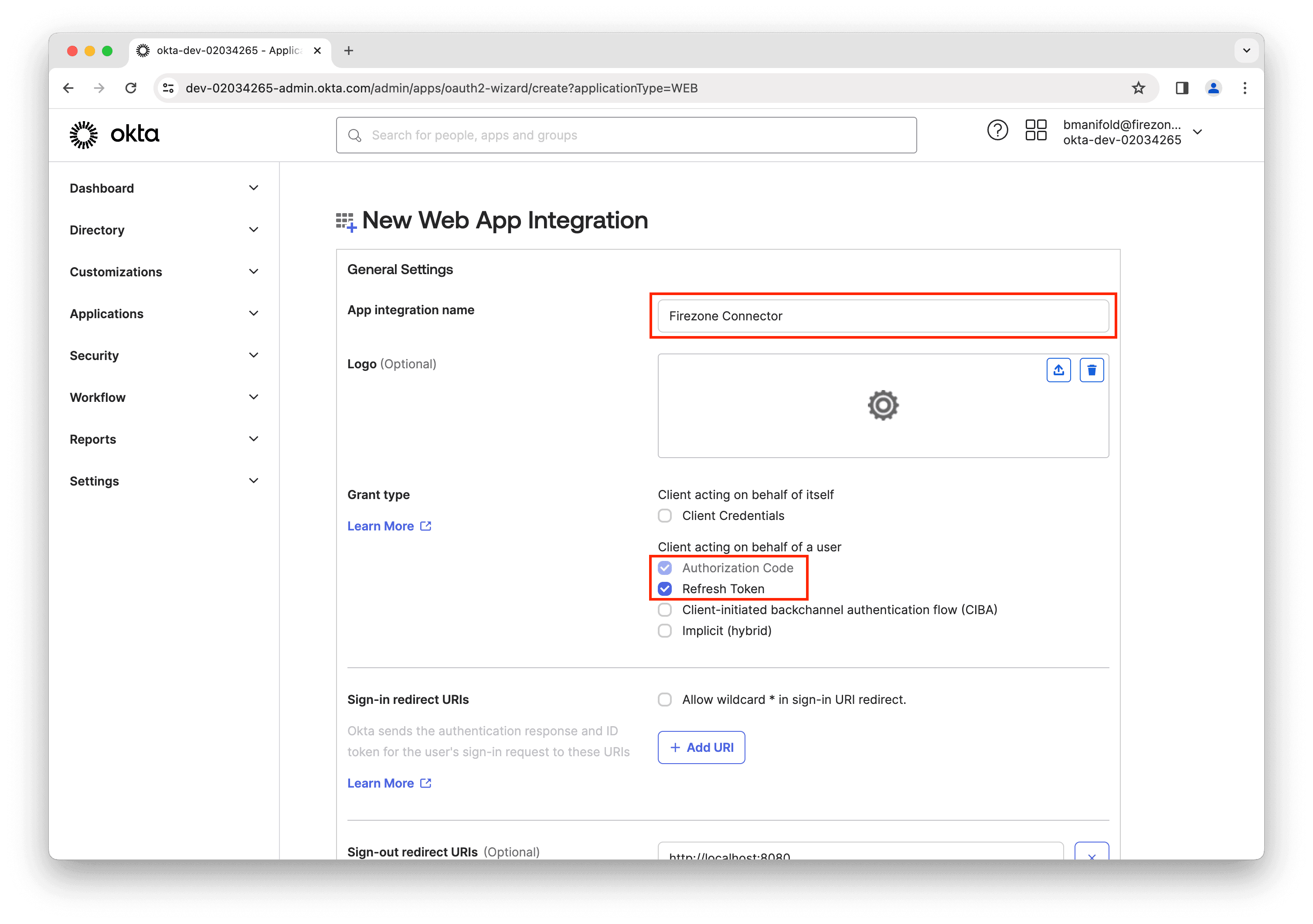The width and height of the screenshot is (1313, 924).
Task: Bookmark the page with the star icon
Action: pyautogui.click(x=1138, y=88)
